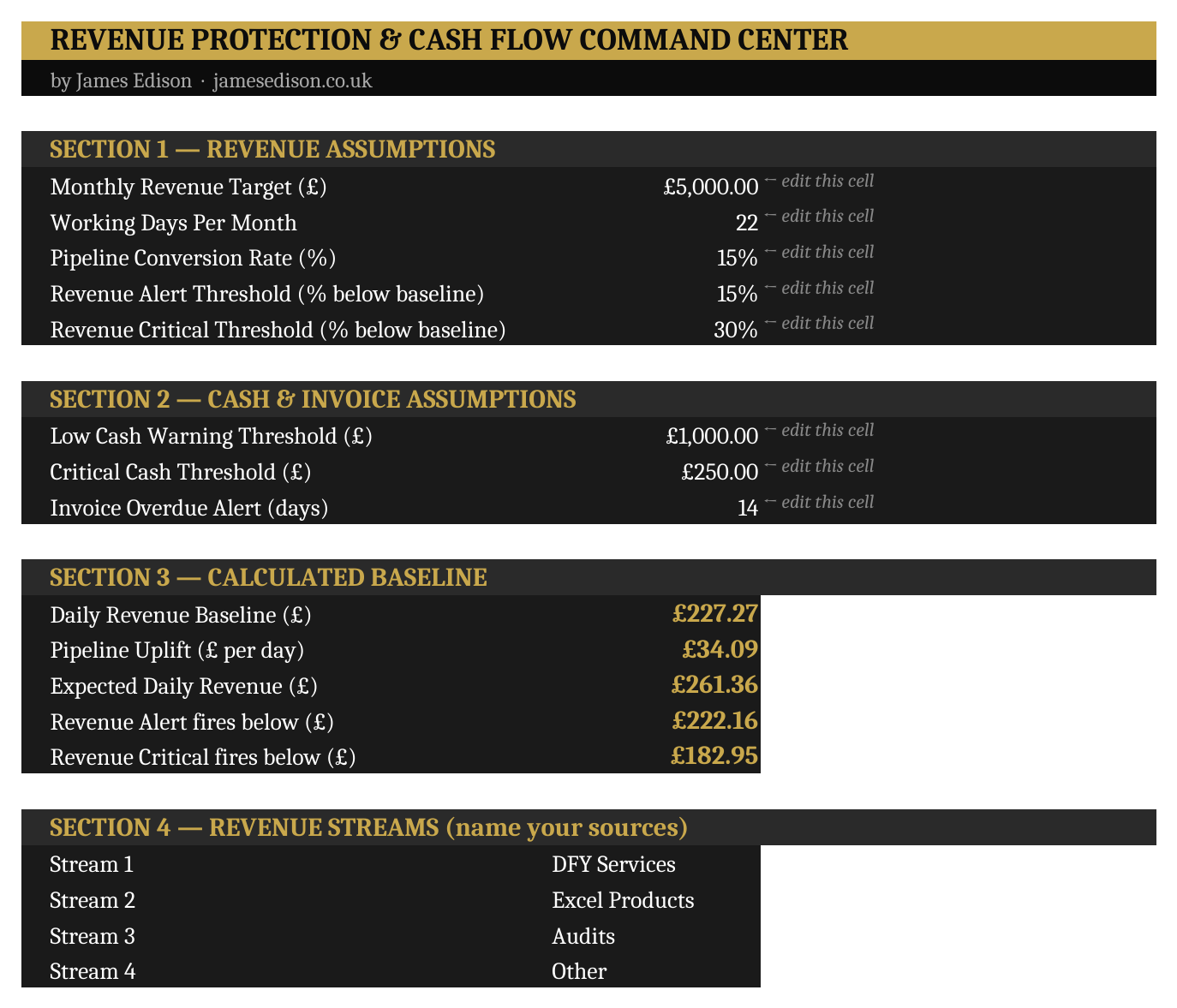Select the Low Cash Warning Threshold (£) label
This screenshot has width=1177, height=1008.
click(212, 437)
